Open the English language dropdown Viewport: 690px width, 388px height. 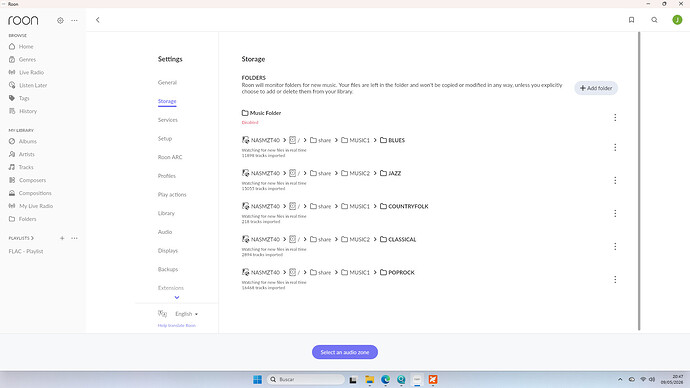tap(186, 314)
